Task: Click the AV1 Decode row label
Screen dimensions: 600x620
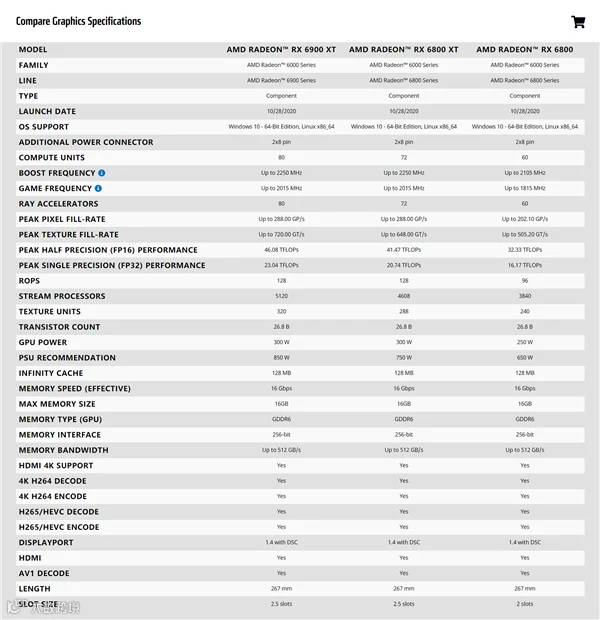Action: tap(44, 574)
